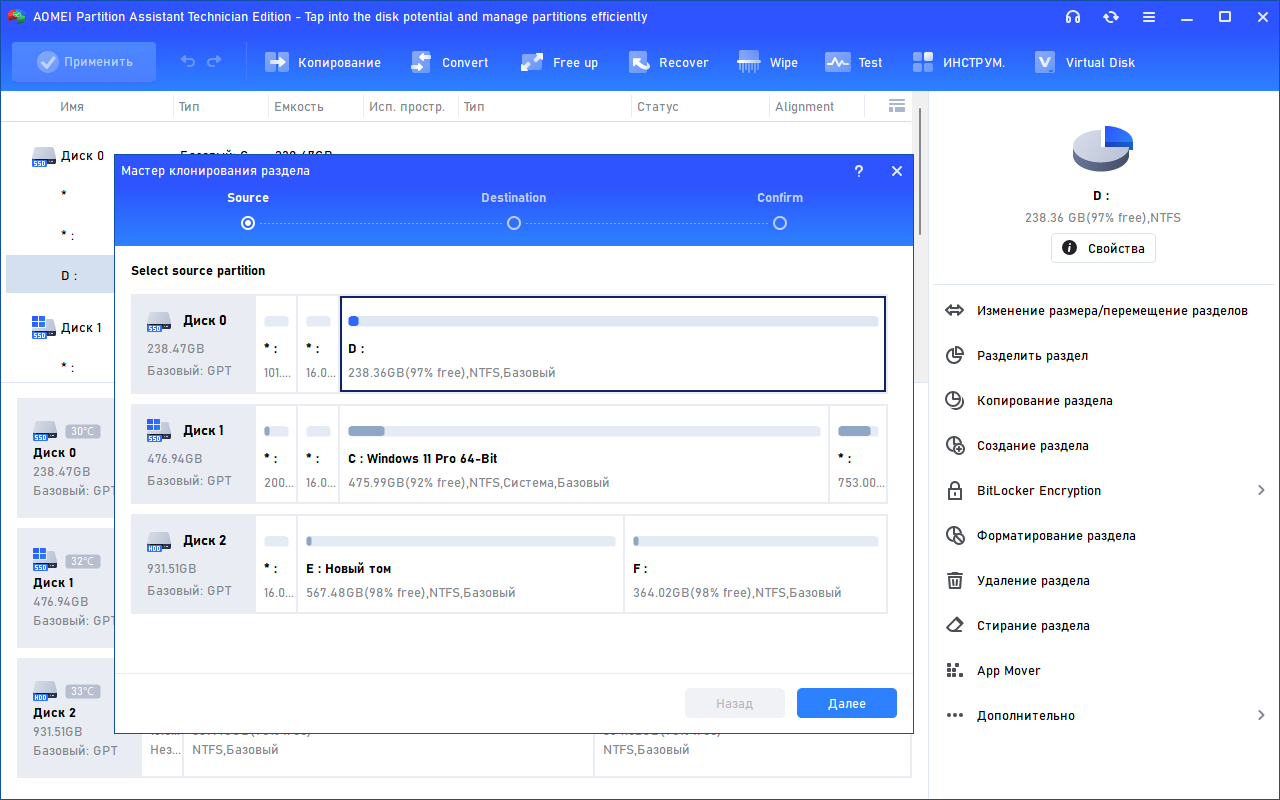Open the Recover tool

click(669, 62)
